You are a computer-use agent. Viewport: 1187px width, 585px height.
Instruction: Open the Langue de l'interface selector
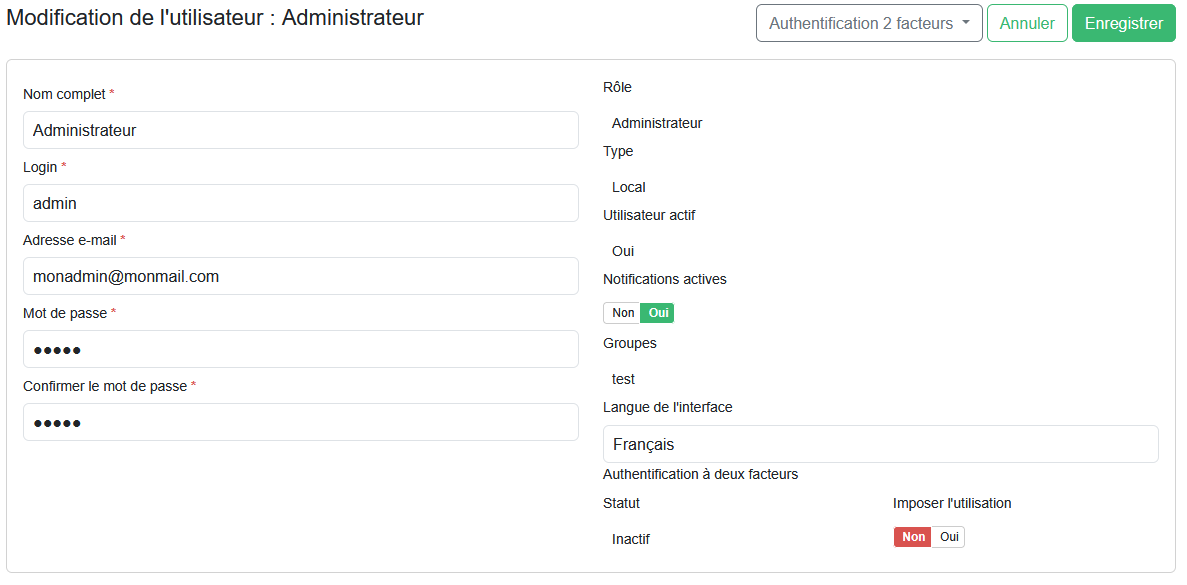tap(881, 444)
